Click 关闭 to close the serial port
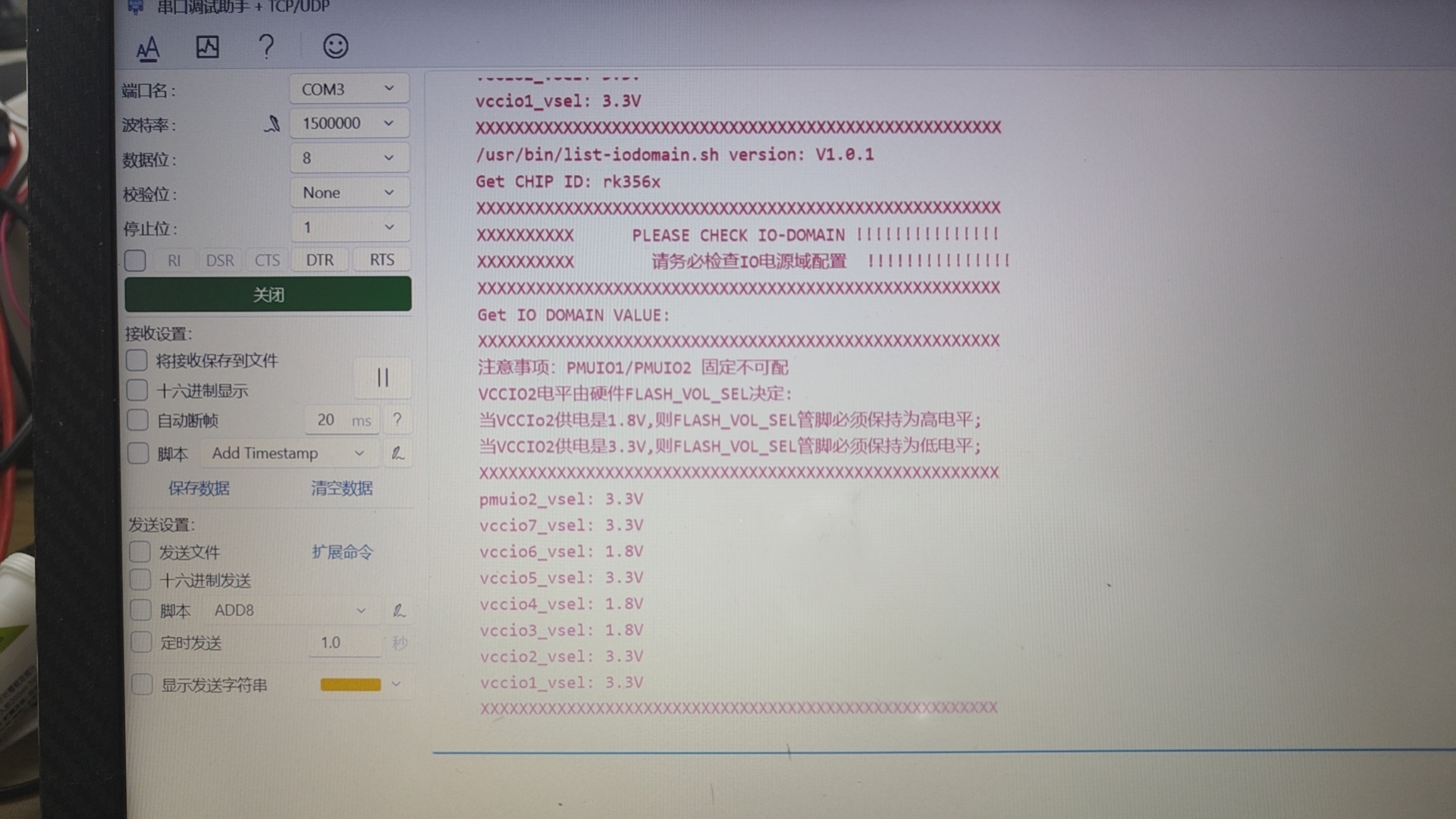The width and height of the screenshot is (1456, 819). pyautogui.click(x=268, y=293)
